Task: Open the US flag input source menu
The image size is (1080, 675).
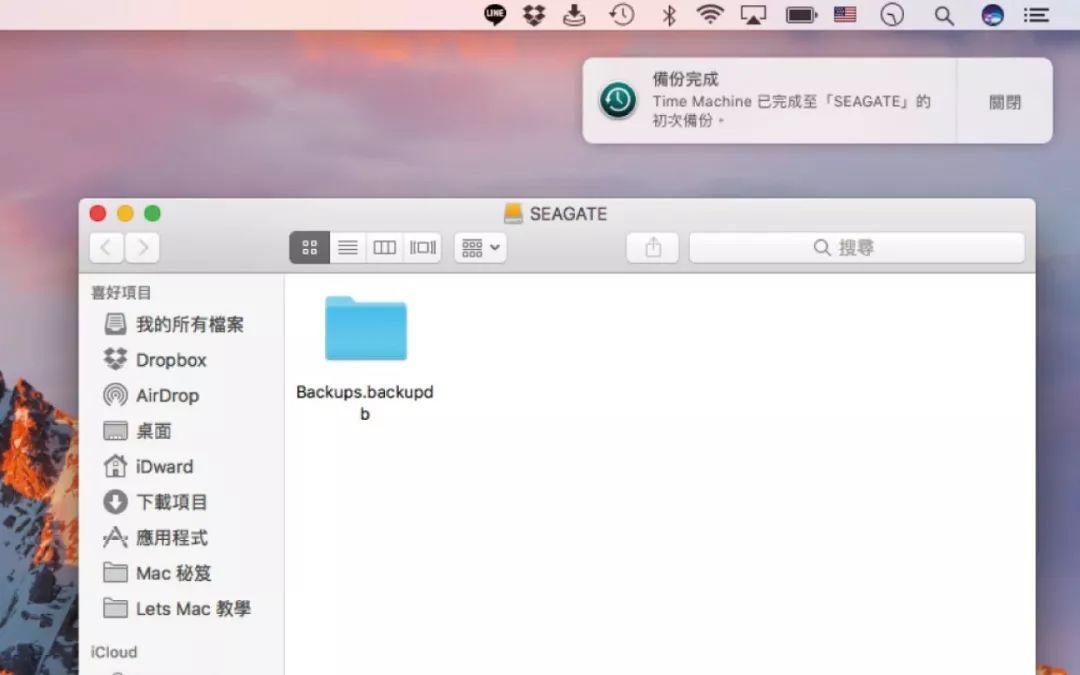Action: point(845,14)
